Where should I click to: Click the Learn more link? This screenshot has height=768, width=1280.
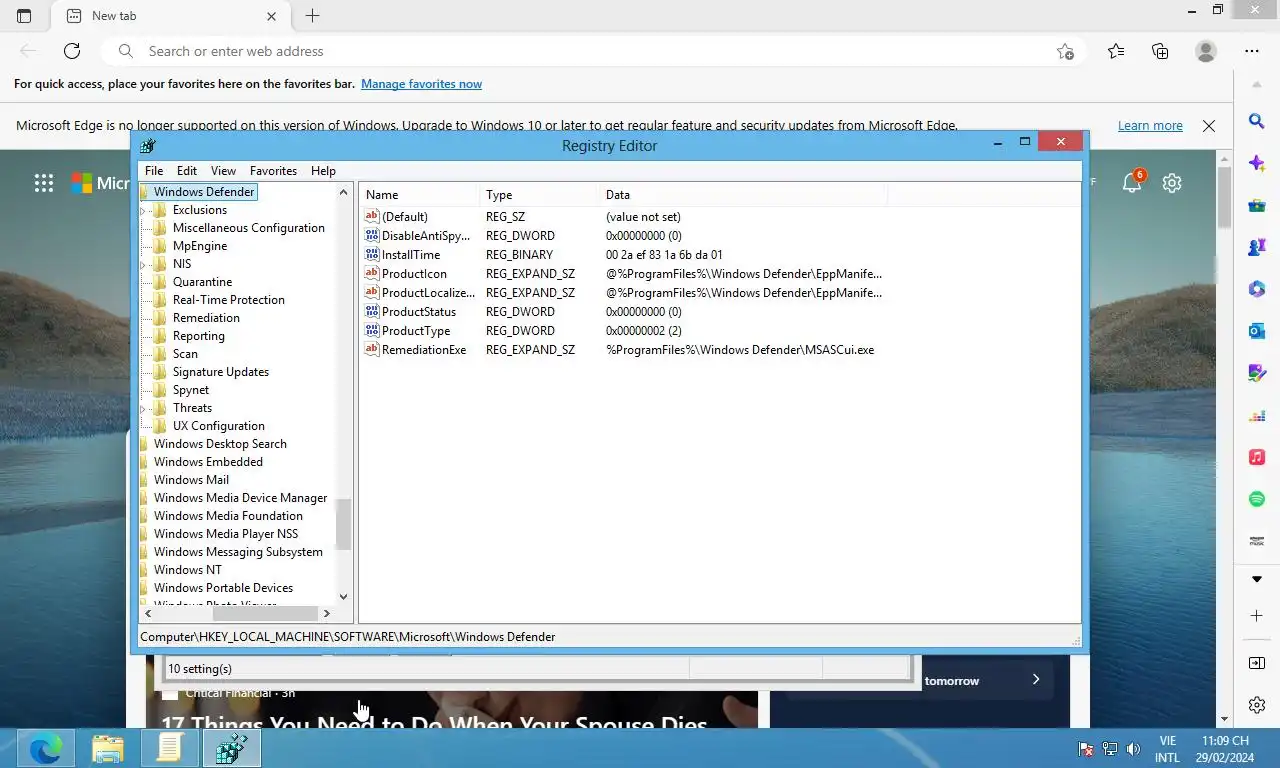[x=1150, y=126]
